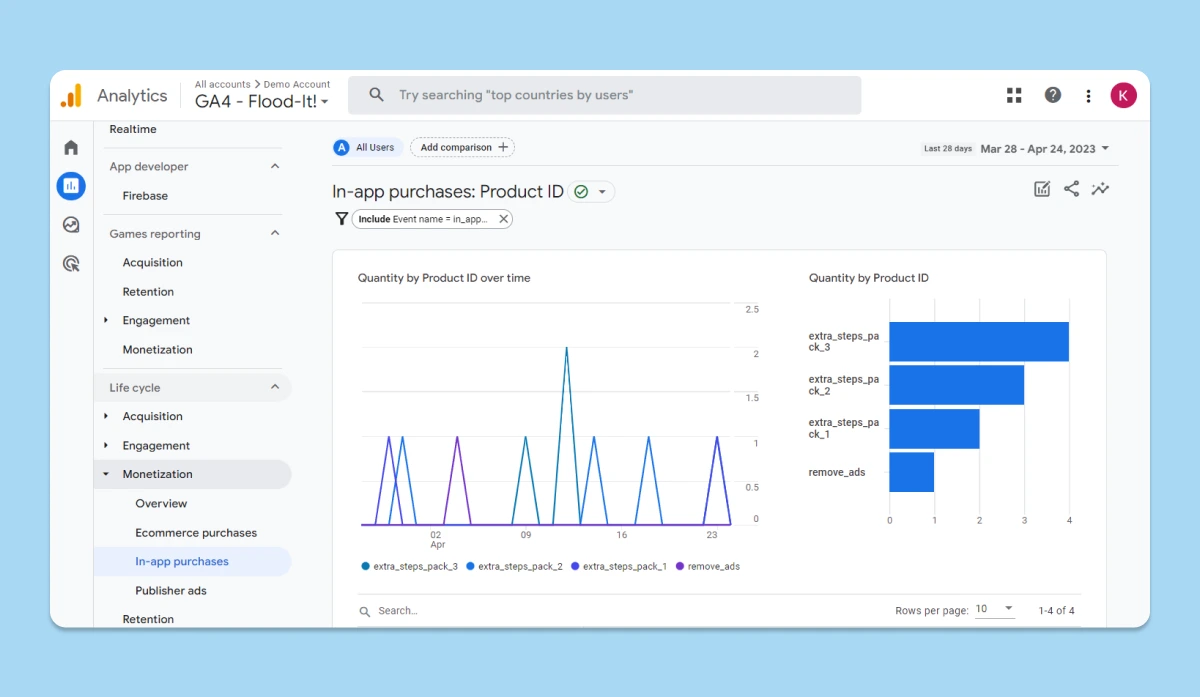Screen dimensions: 1200x697
Task: Click the Customize report pencil icon
Action: point(1042,189)
